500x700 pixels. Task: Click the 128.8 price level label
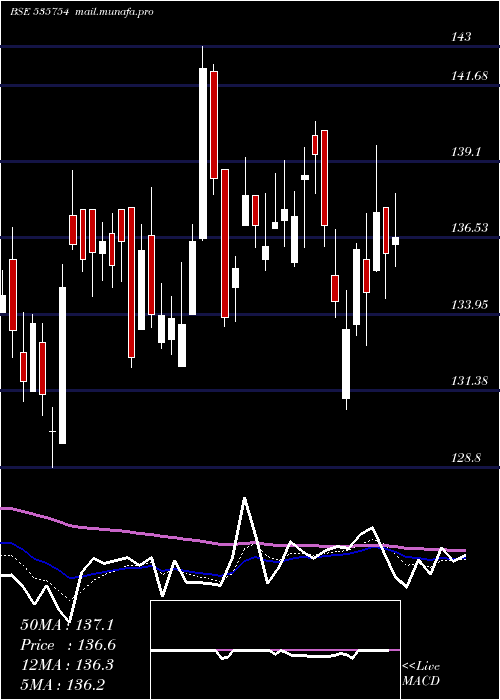point(466,458)
